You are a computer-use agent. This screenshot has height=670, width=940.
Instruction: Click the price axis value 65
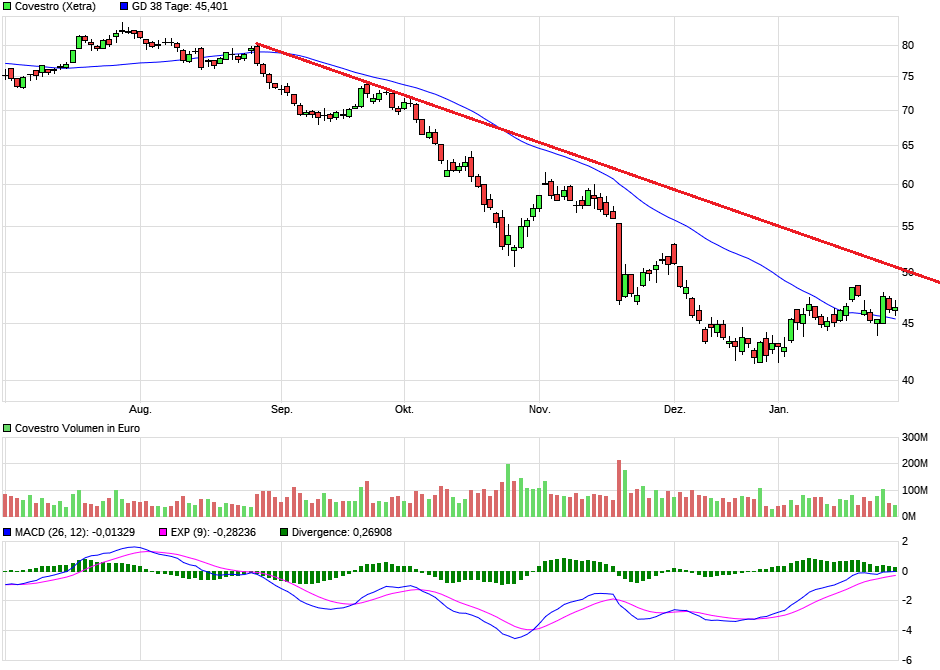click(908, 146)
